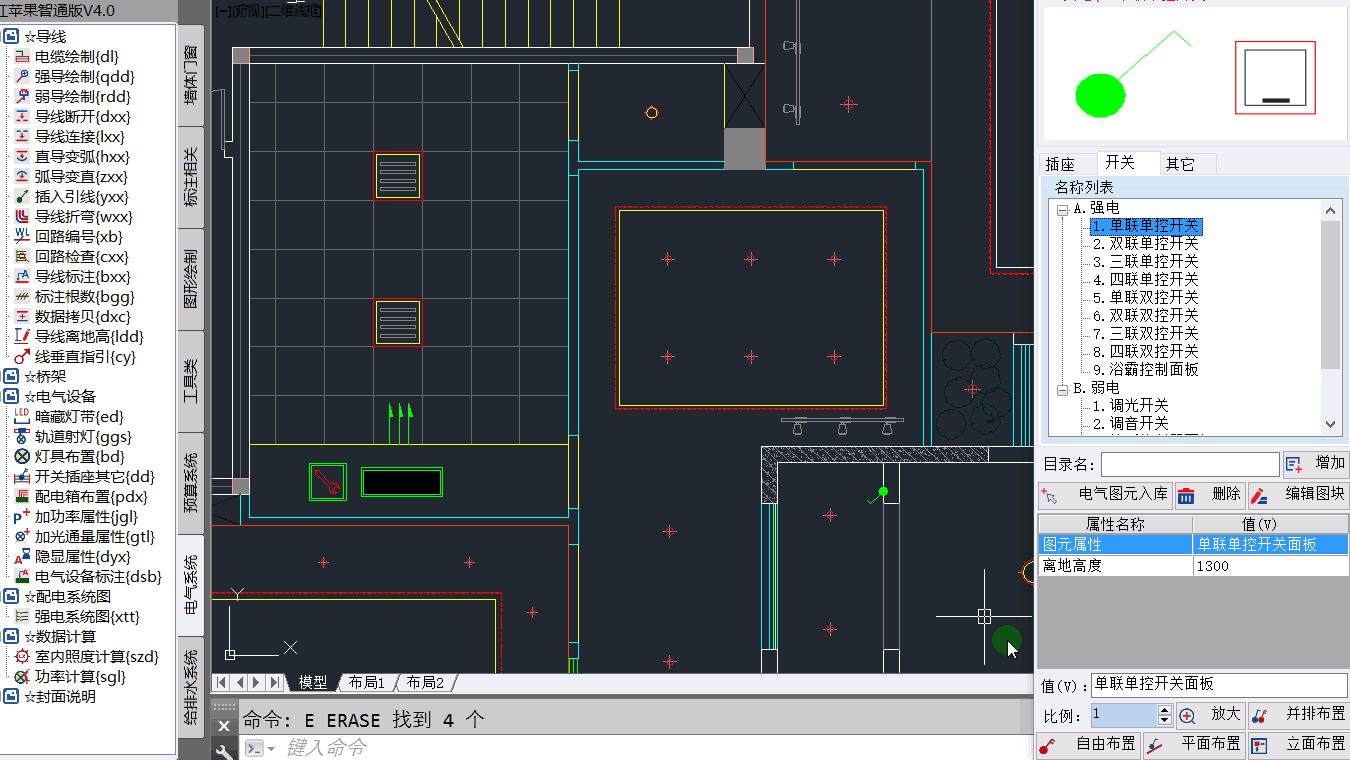Image resolution: width=1350 pixels, height=760 pixels.
Task: Click the 编辑图块 button
Action: (x=1298, y=494)
